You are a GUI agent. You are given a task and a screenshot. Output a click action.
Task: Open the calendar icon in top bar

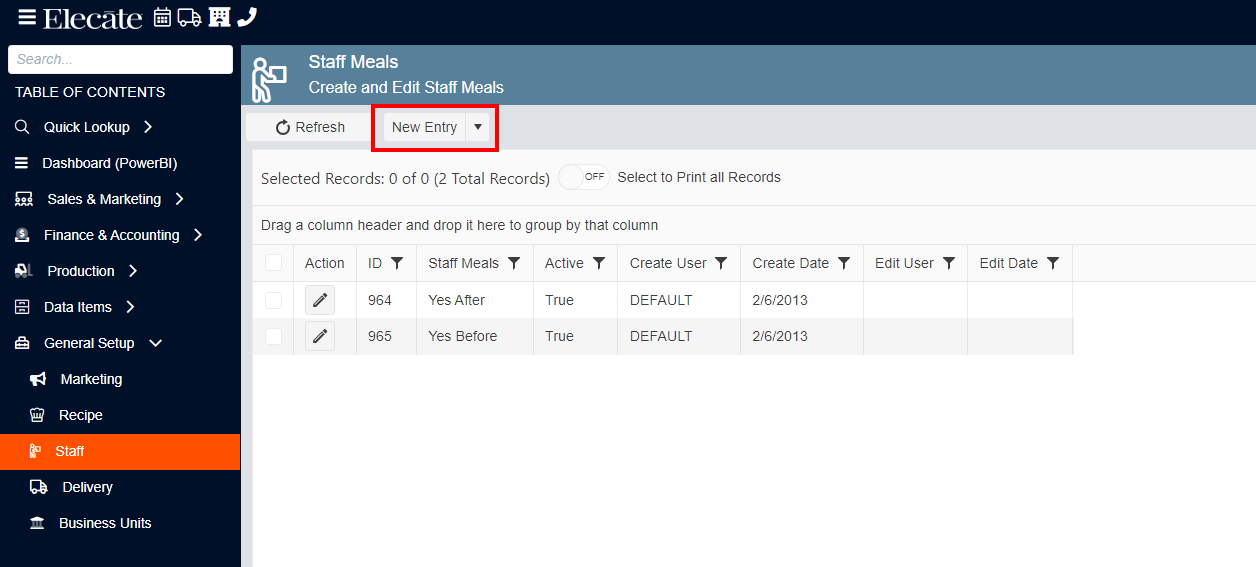162,17
